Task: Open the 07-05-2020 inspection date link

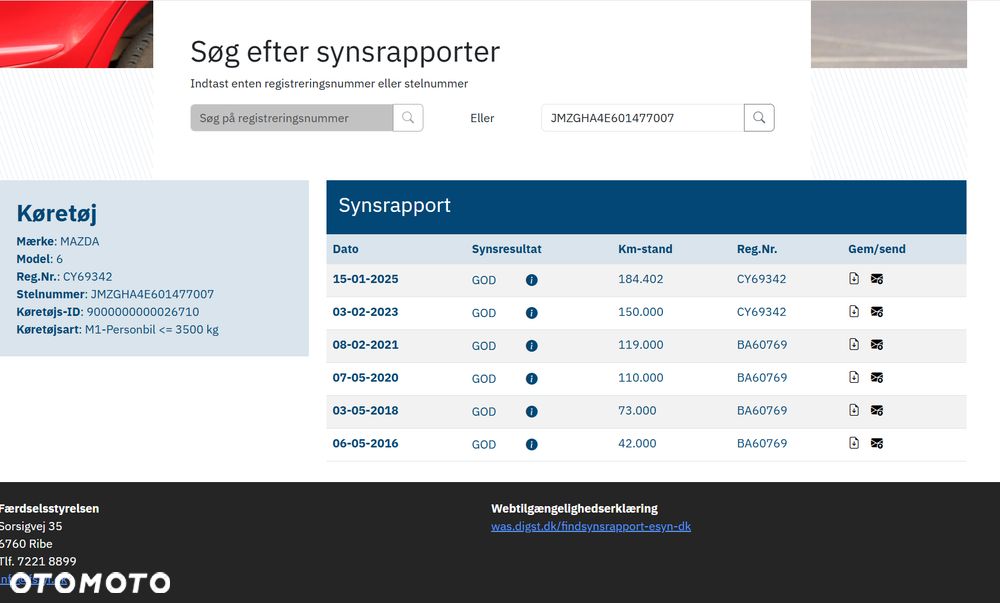Action: point(365,378)
